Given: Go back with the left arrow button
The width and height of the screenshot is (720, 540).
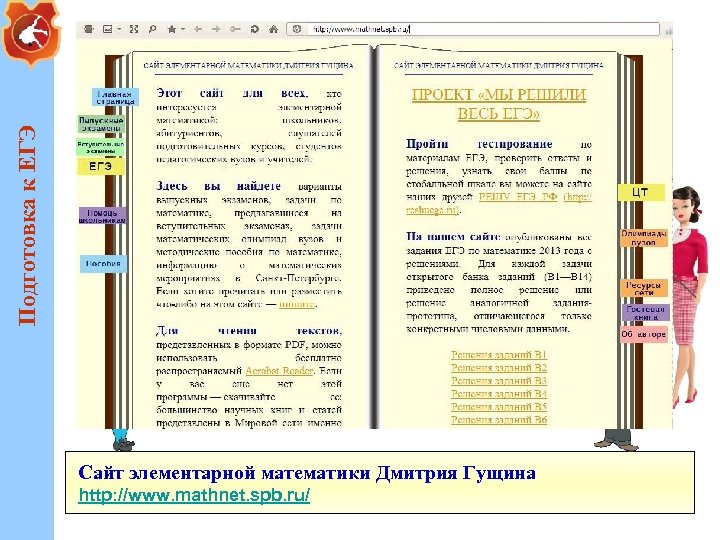Looking at the screenshot, I should 198,29.
